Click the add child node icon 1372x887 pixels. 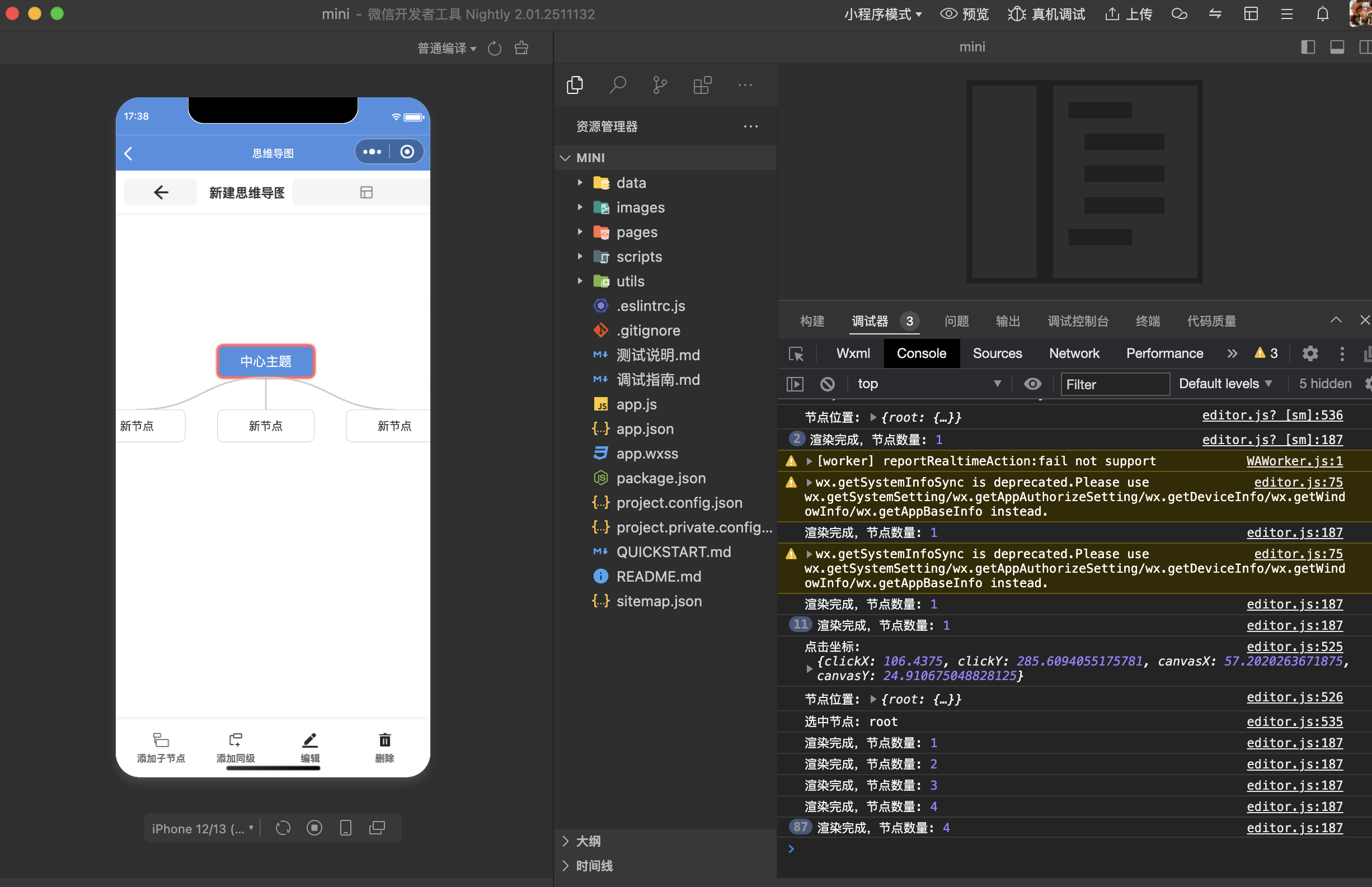pyautogui.click(x=161, y=740)
